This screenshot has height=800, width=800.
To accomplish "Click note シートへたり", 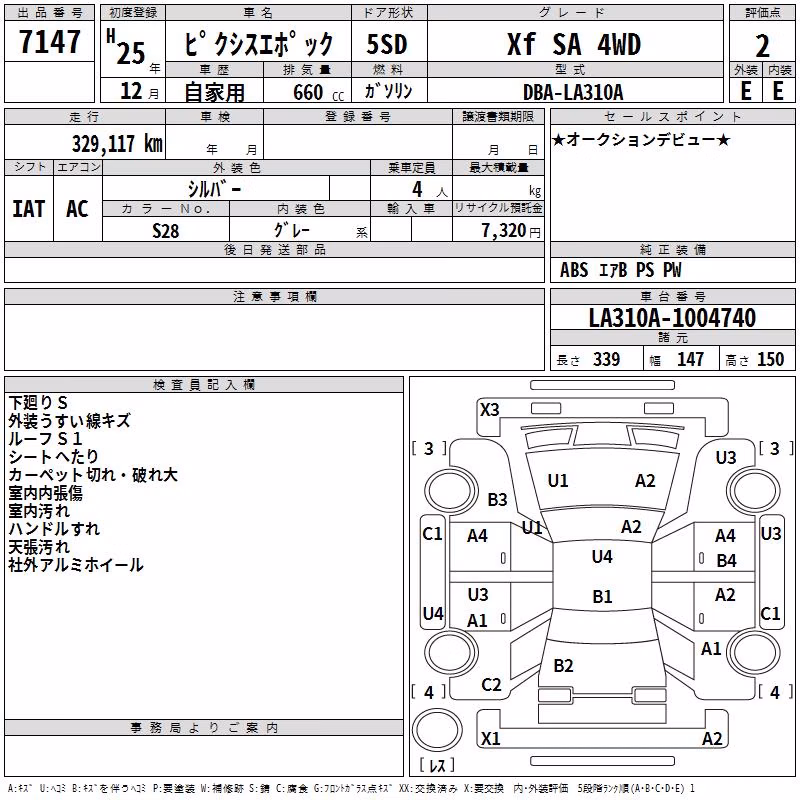I will click(53, 457).
